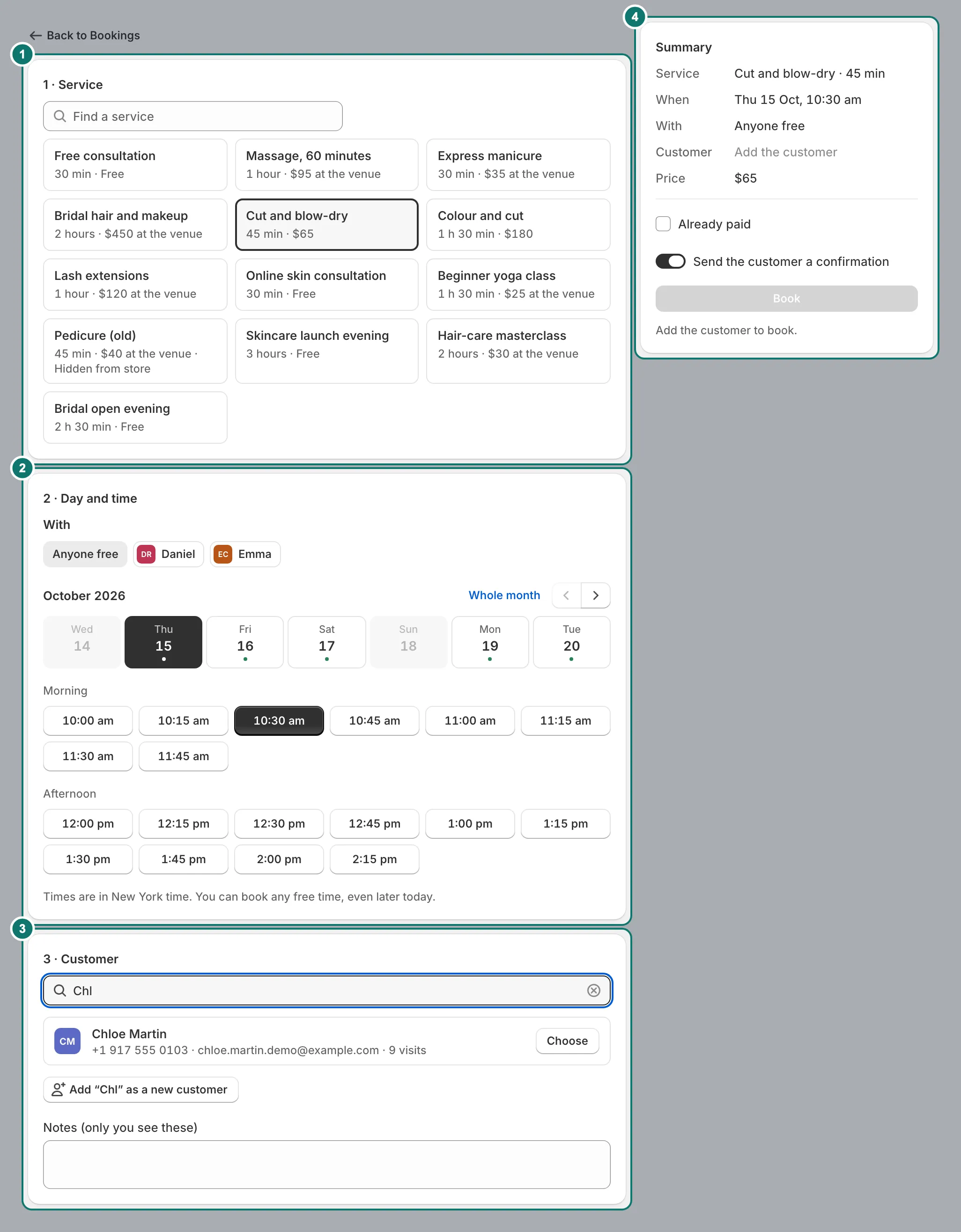The width and height of the screenshot is (961, 1232).
Task: Go to the previous week arrow
Action: [x=566, y=595]
